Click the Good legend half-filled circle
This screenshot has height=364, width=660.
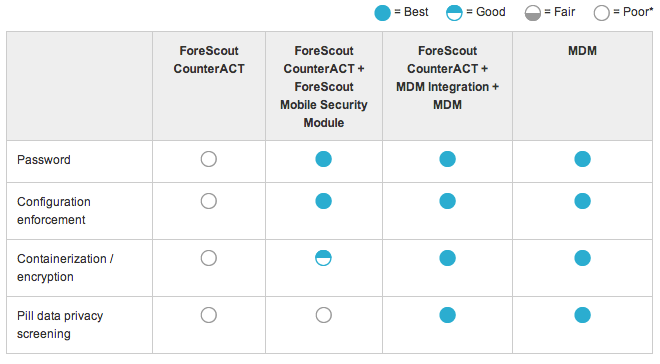(x=454, y=13)
